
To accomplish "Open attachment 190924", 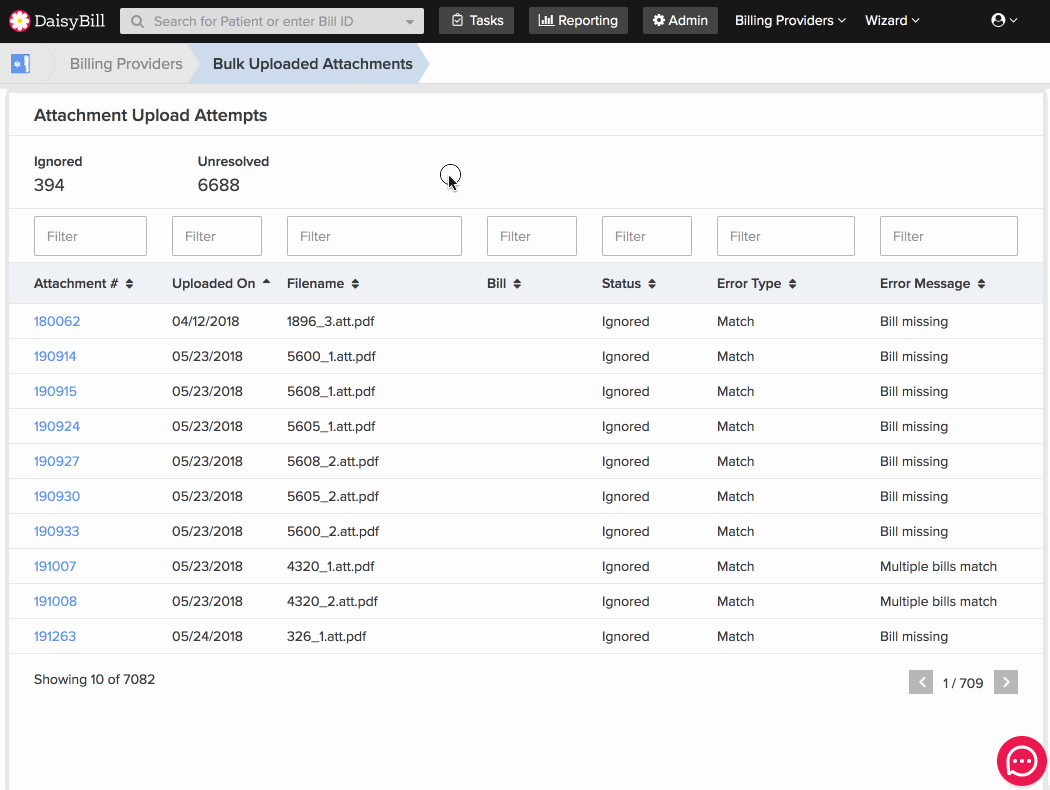I will point(57,426).
